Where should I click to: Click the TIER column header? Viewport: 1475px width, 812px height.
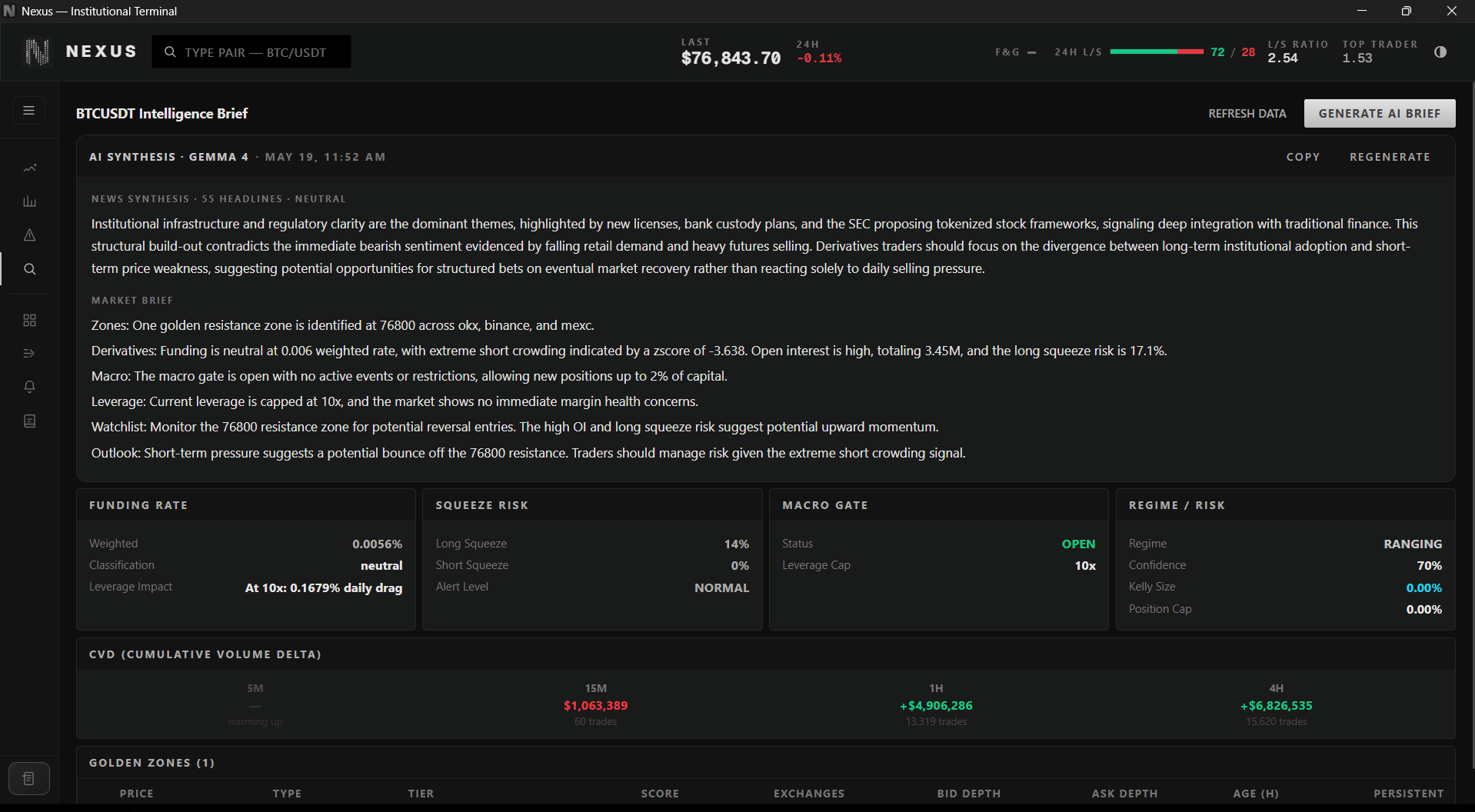(x=421, y=794)
